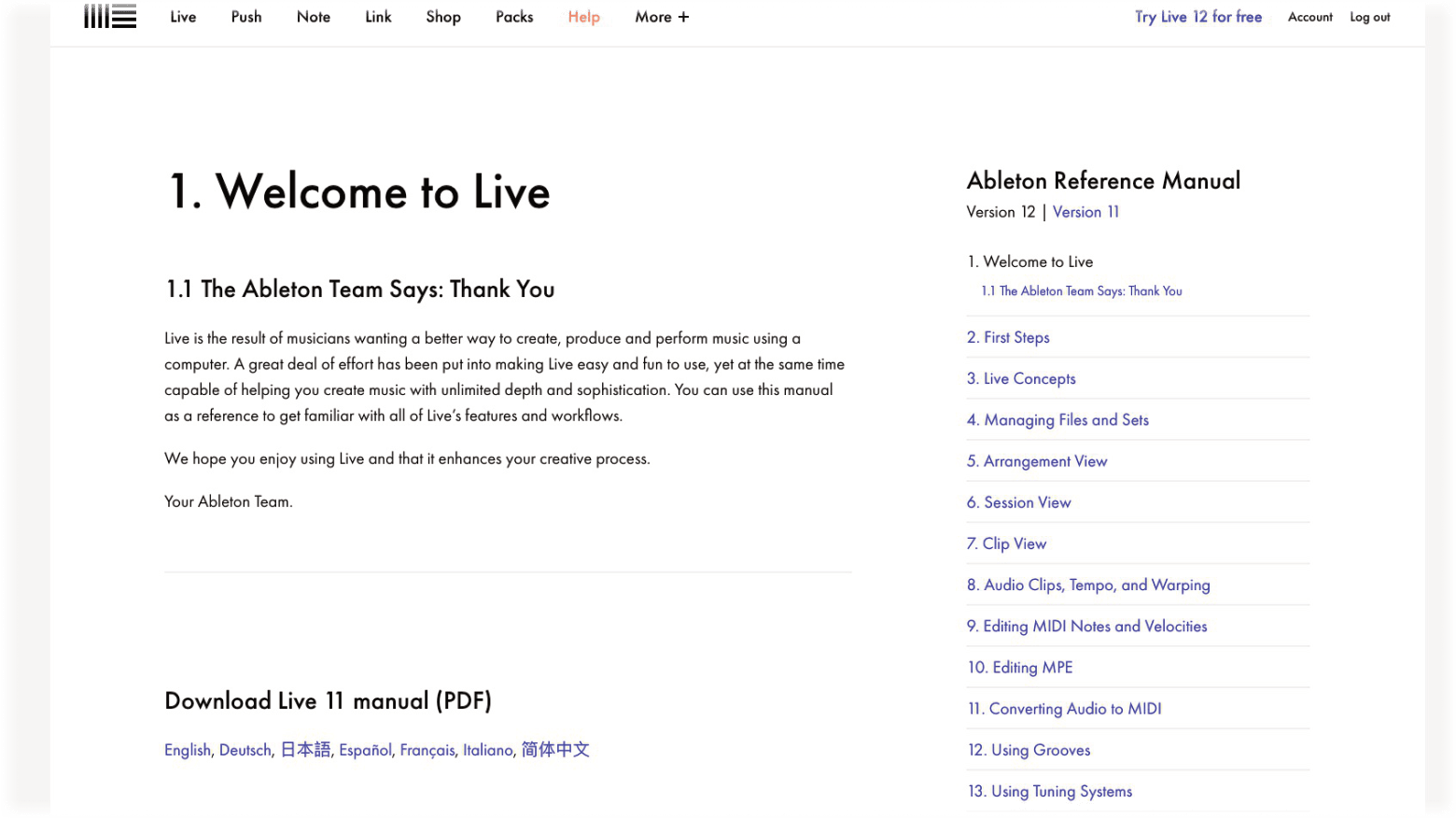Click the We hope you enjoy using Live sentence
1456x818 pixels.
pos(407,458)
